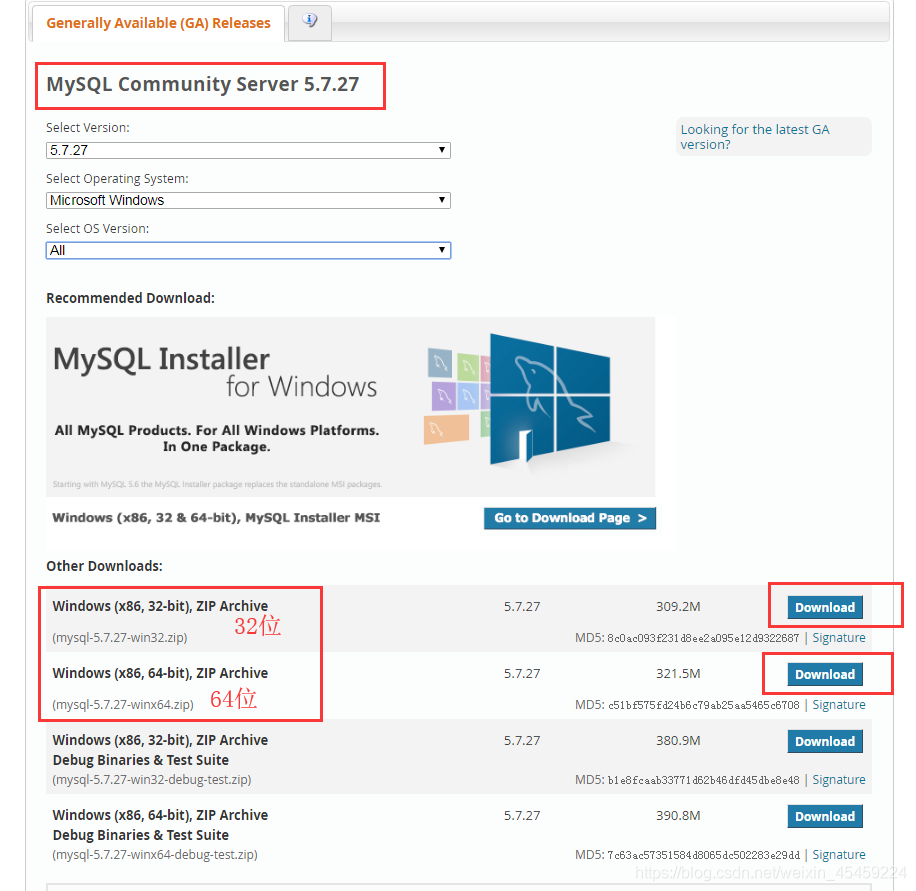This screenshot has height=891, width=916.
Task: Click the '390.8M' file size text
Action: tap(678, 816)
